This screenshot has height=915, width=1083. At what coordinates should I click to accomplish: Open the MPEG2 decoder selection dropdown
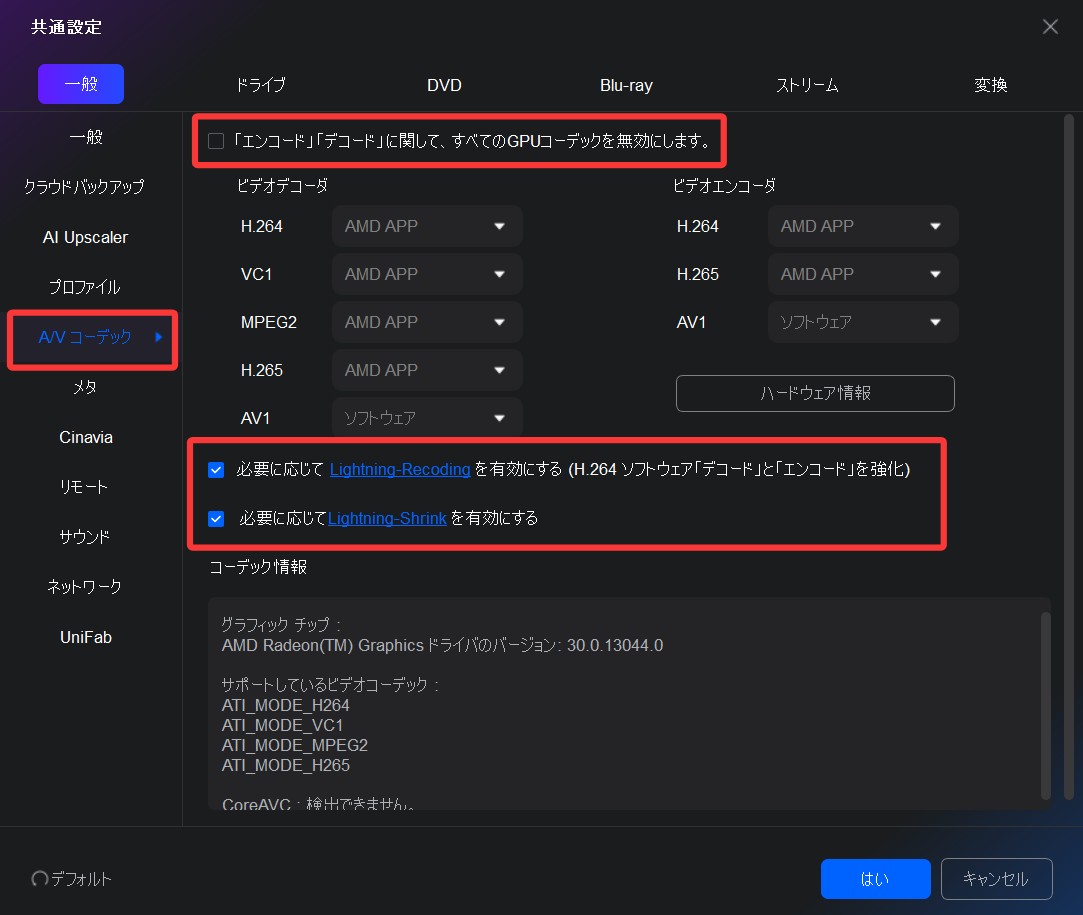click(x=427, y=322)
